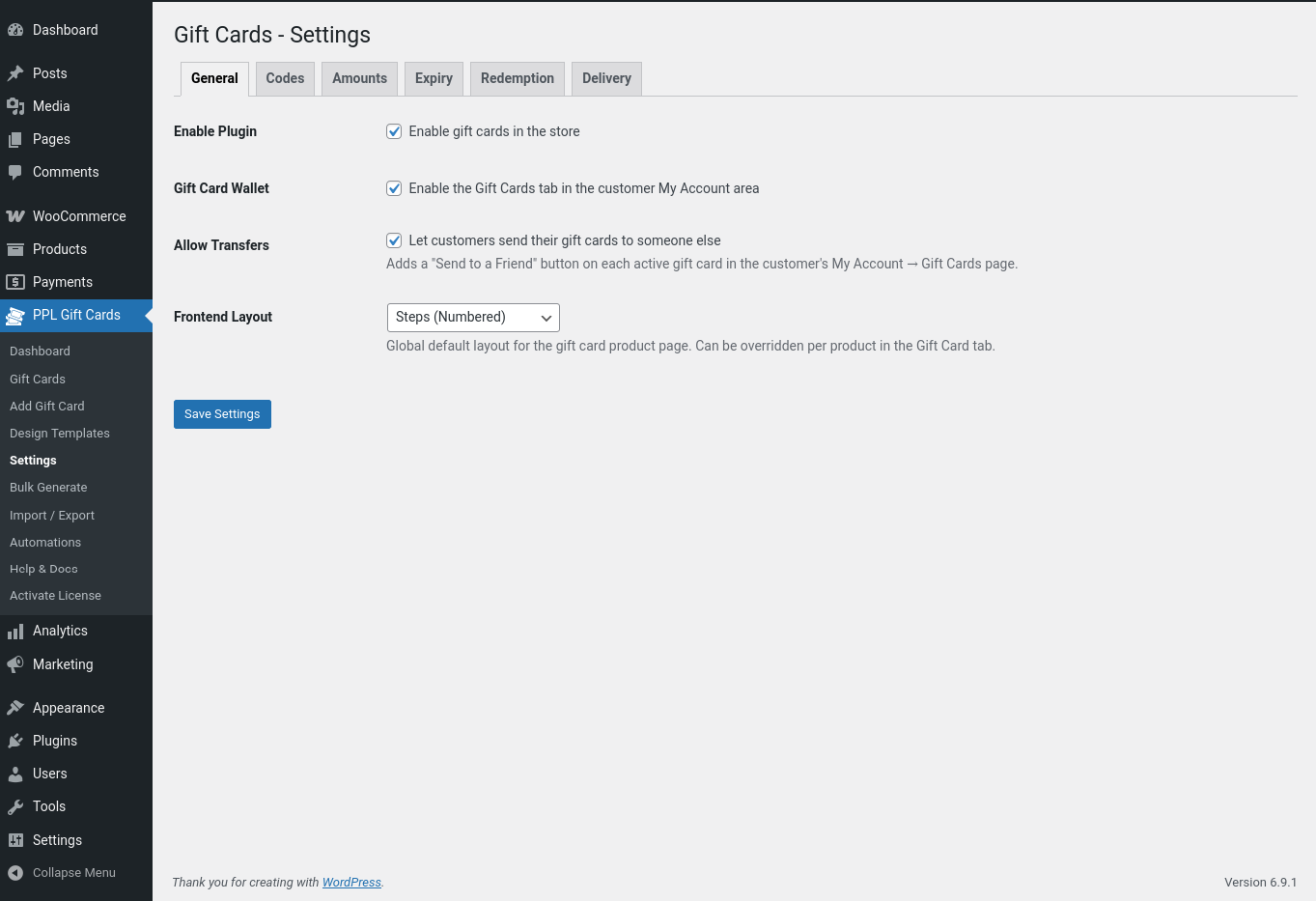This screenshot has width=1316, height=901.
Task: Disable the Allow Transfers checkbox
Action: [394, 240]
